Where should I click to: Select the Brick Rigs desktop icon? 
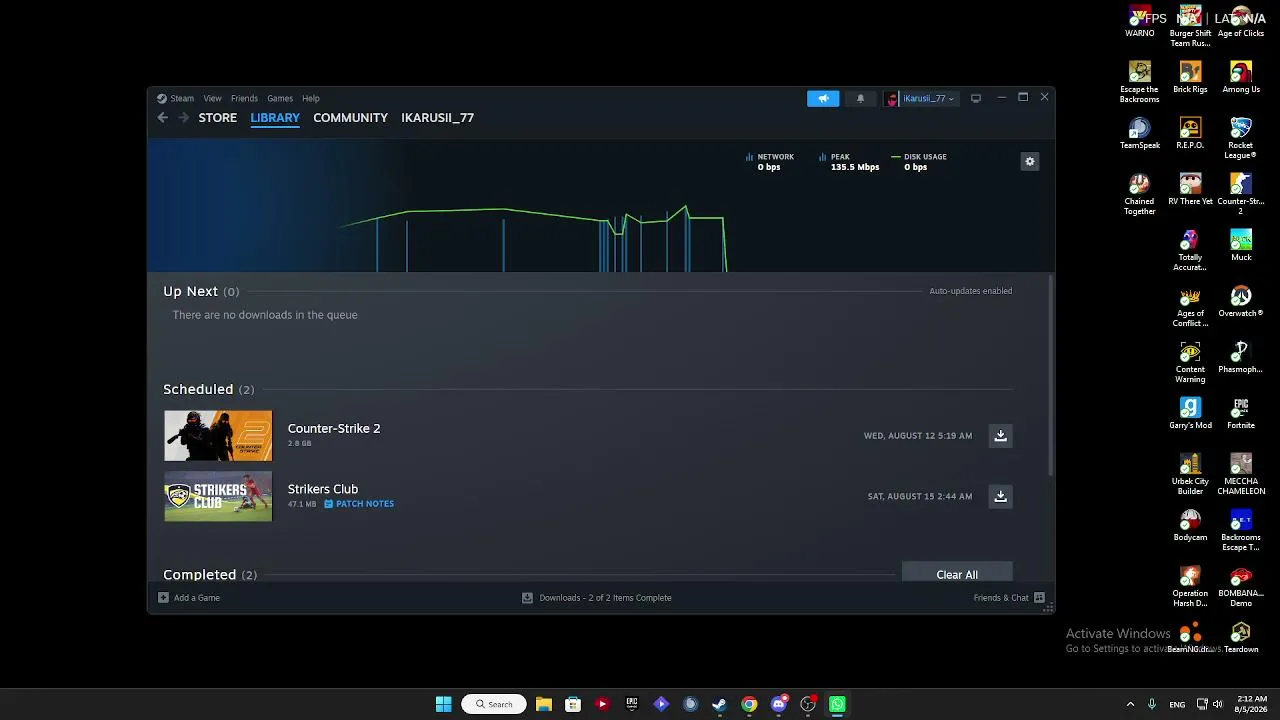(x=1190, y=77)
